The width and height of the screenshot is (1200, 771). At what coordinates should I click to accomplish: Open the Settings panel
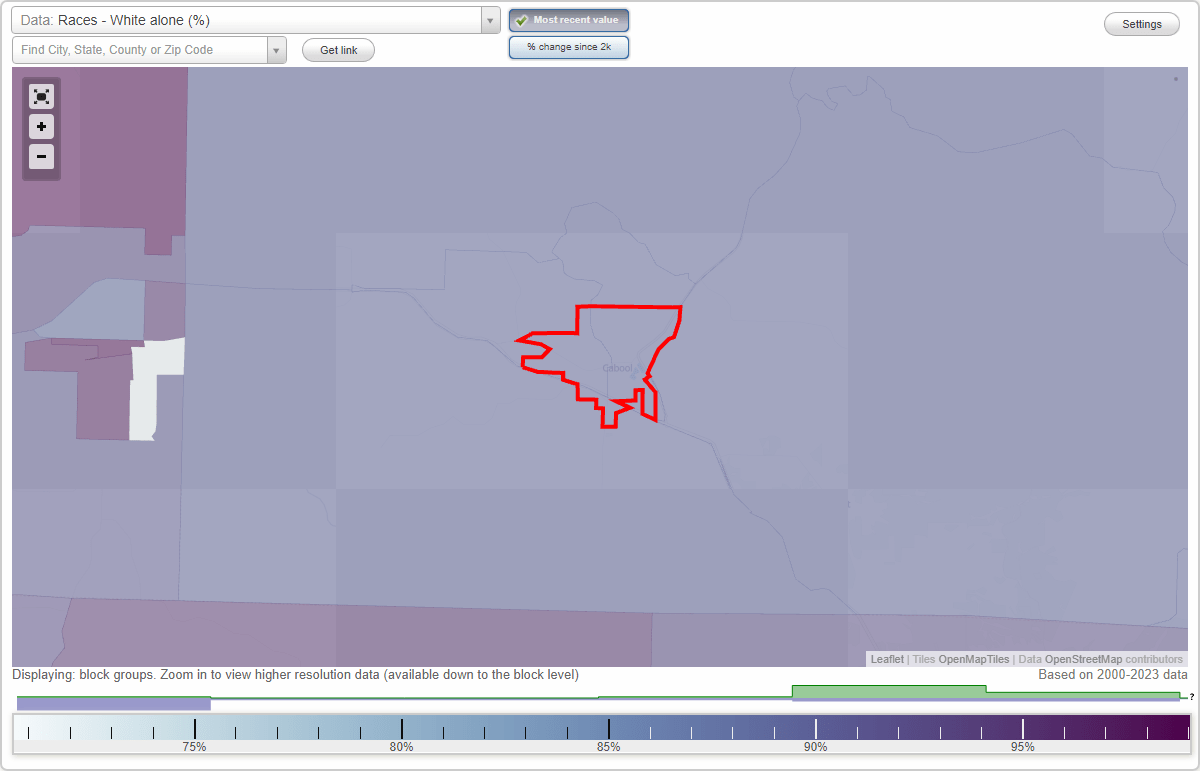[x=1141, y=23]
